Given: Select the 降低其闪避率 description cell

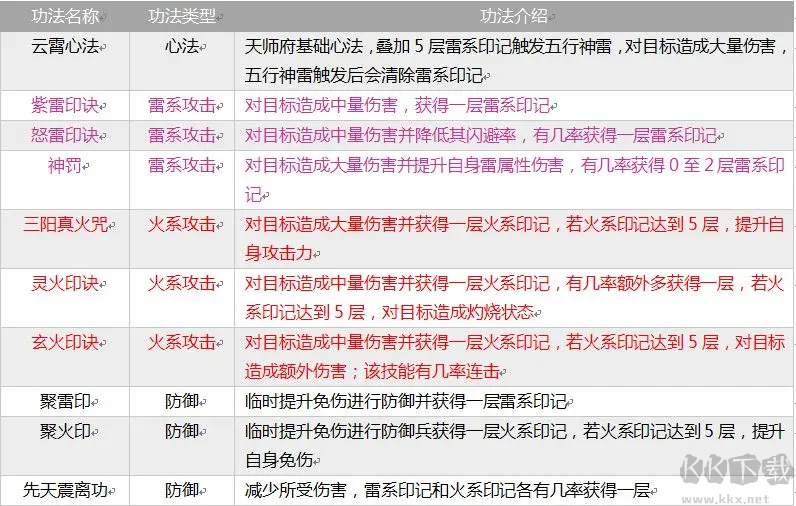Looking at the screenshot, I should 514,136.
